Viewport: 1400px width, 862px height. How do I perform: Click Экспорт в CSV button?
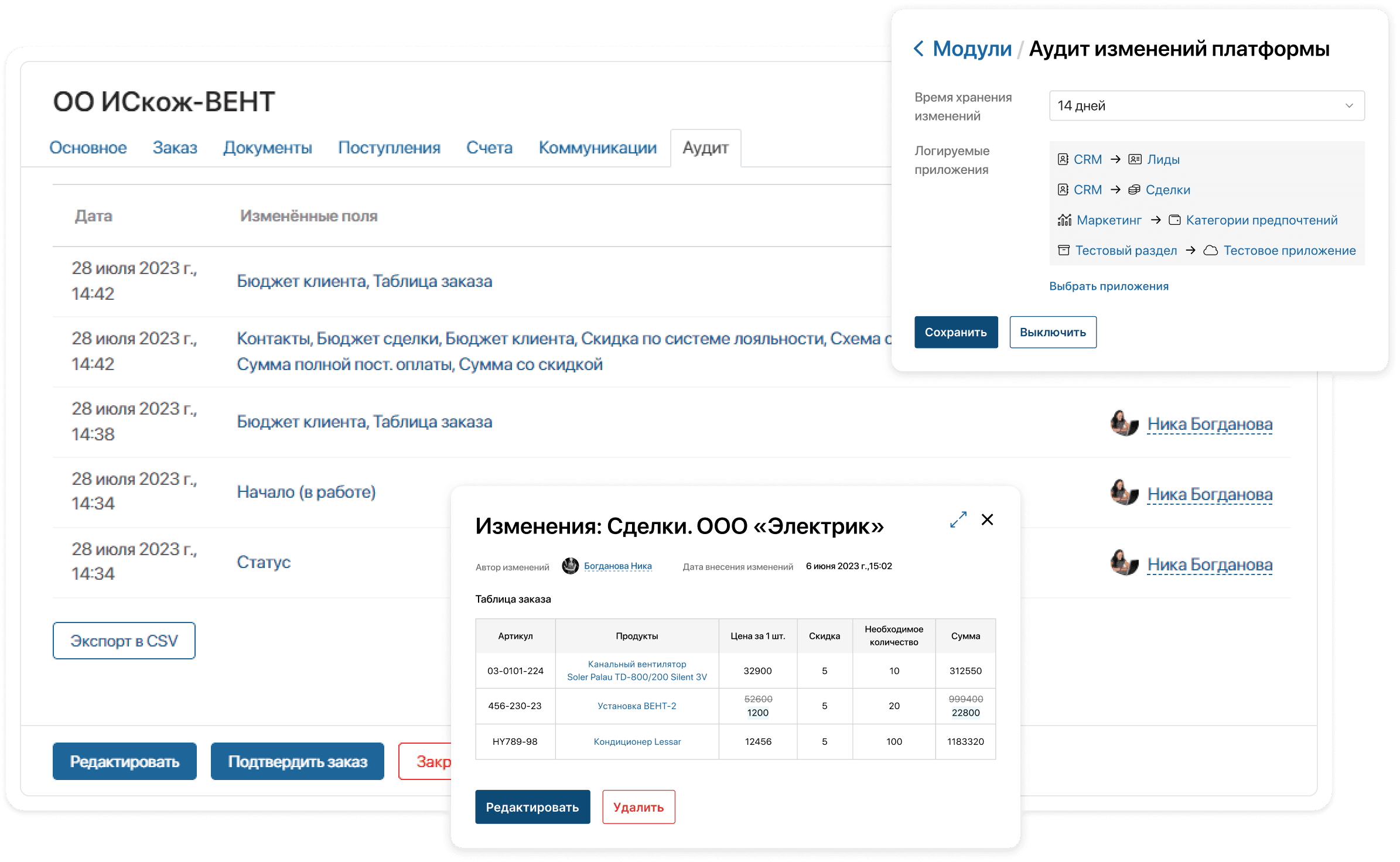point(123,641)
